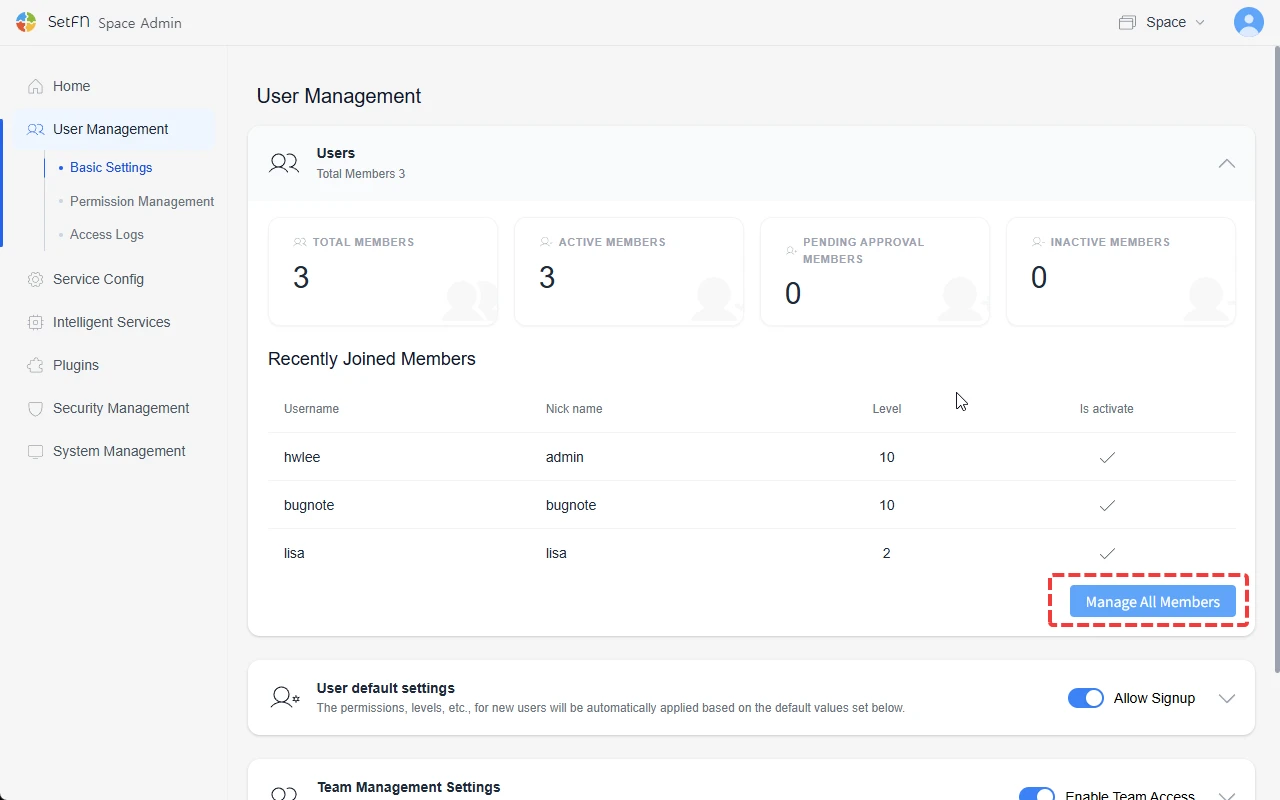Click the activate checkmark for bugnote
Viewport: 1280px width, 800px height.
[1107, 505]
